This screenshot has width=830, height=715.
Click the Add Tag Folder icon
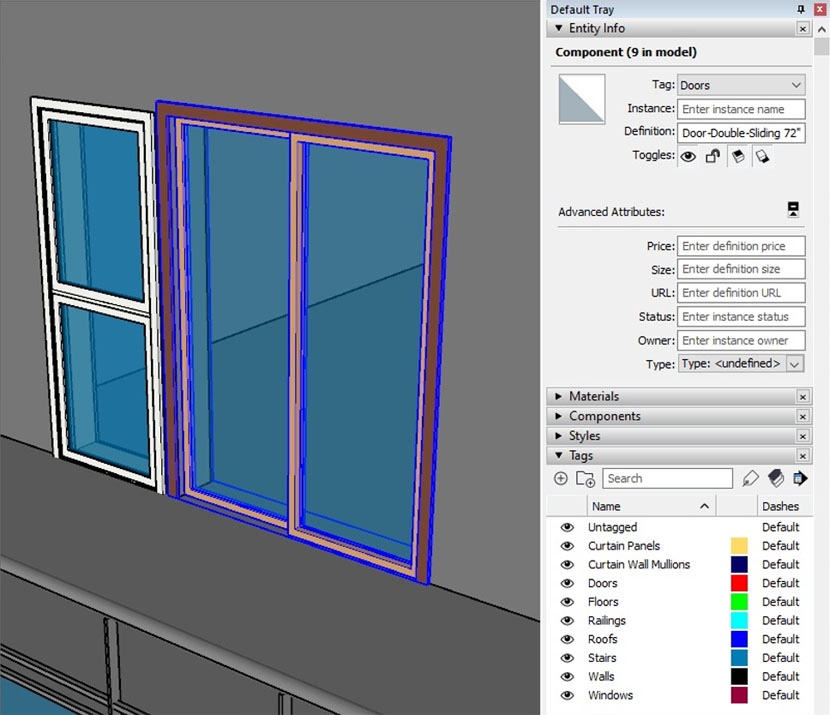point(585,479)
